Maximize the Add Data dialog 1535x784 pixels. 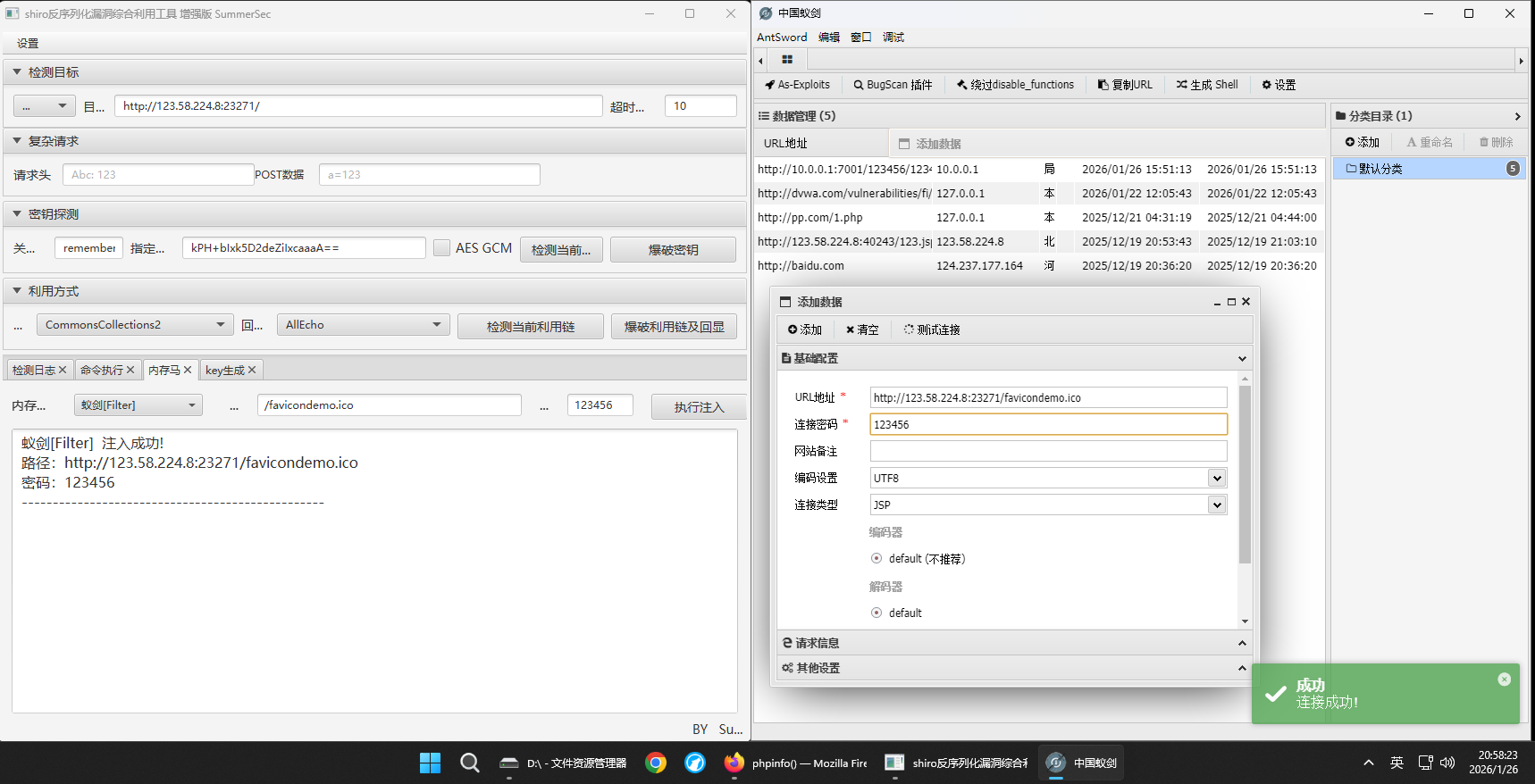[1231, 302]
